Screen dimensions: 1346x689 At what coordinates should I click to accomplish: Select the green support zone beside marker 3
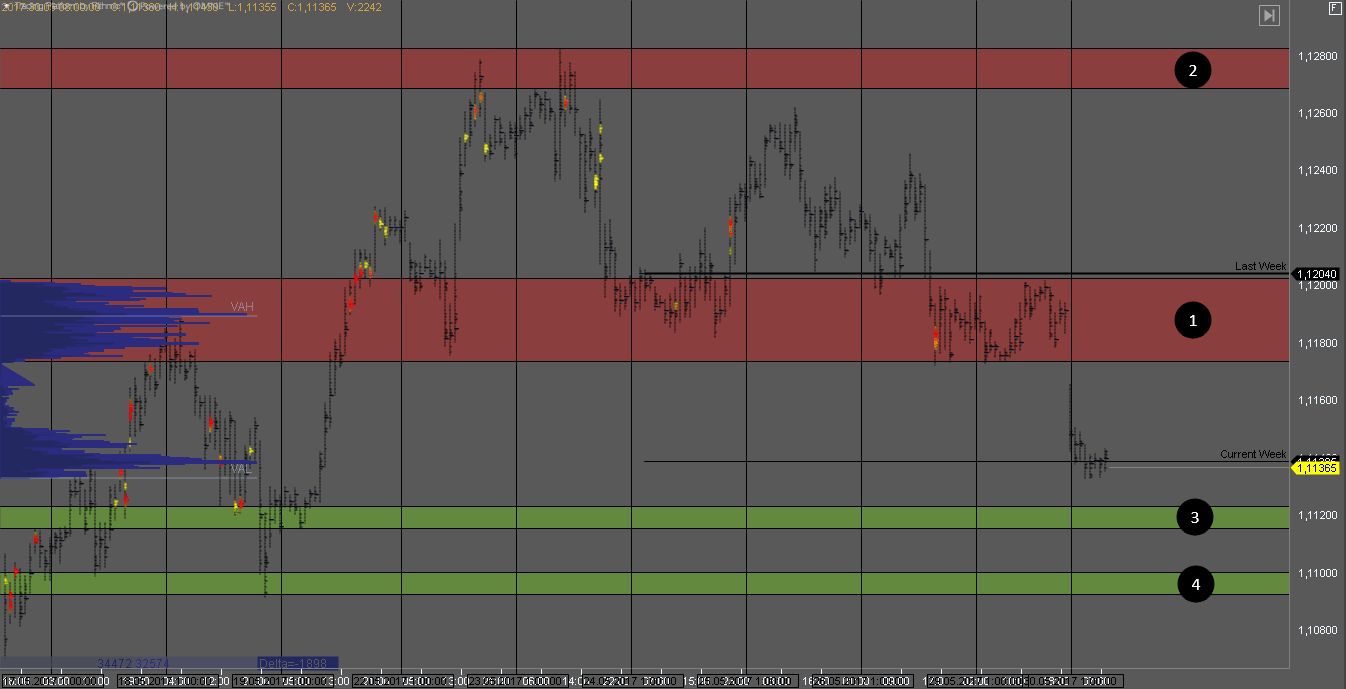(644, 517)
